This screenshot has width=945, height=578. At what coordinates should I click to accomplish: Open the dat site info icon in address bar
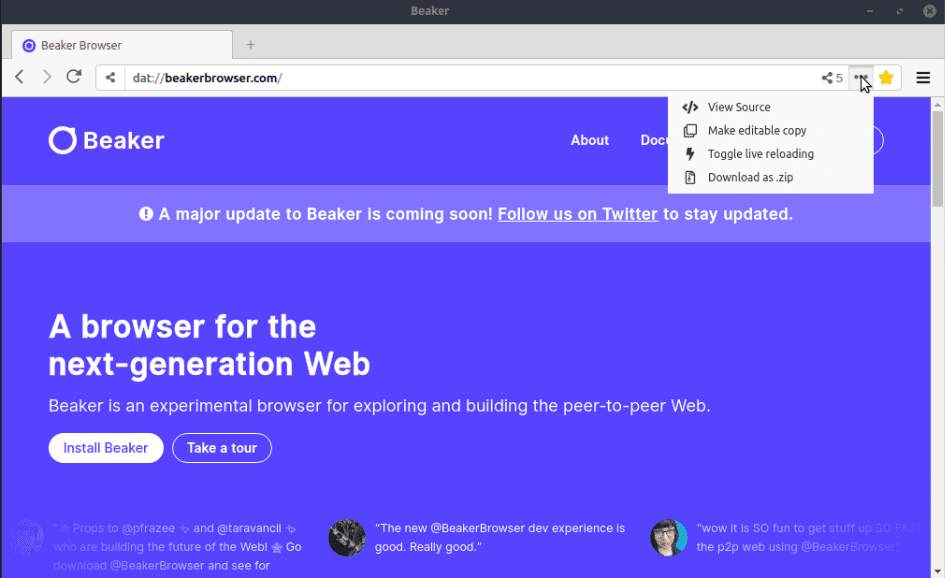point(110,78)
